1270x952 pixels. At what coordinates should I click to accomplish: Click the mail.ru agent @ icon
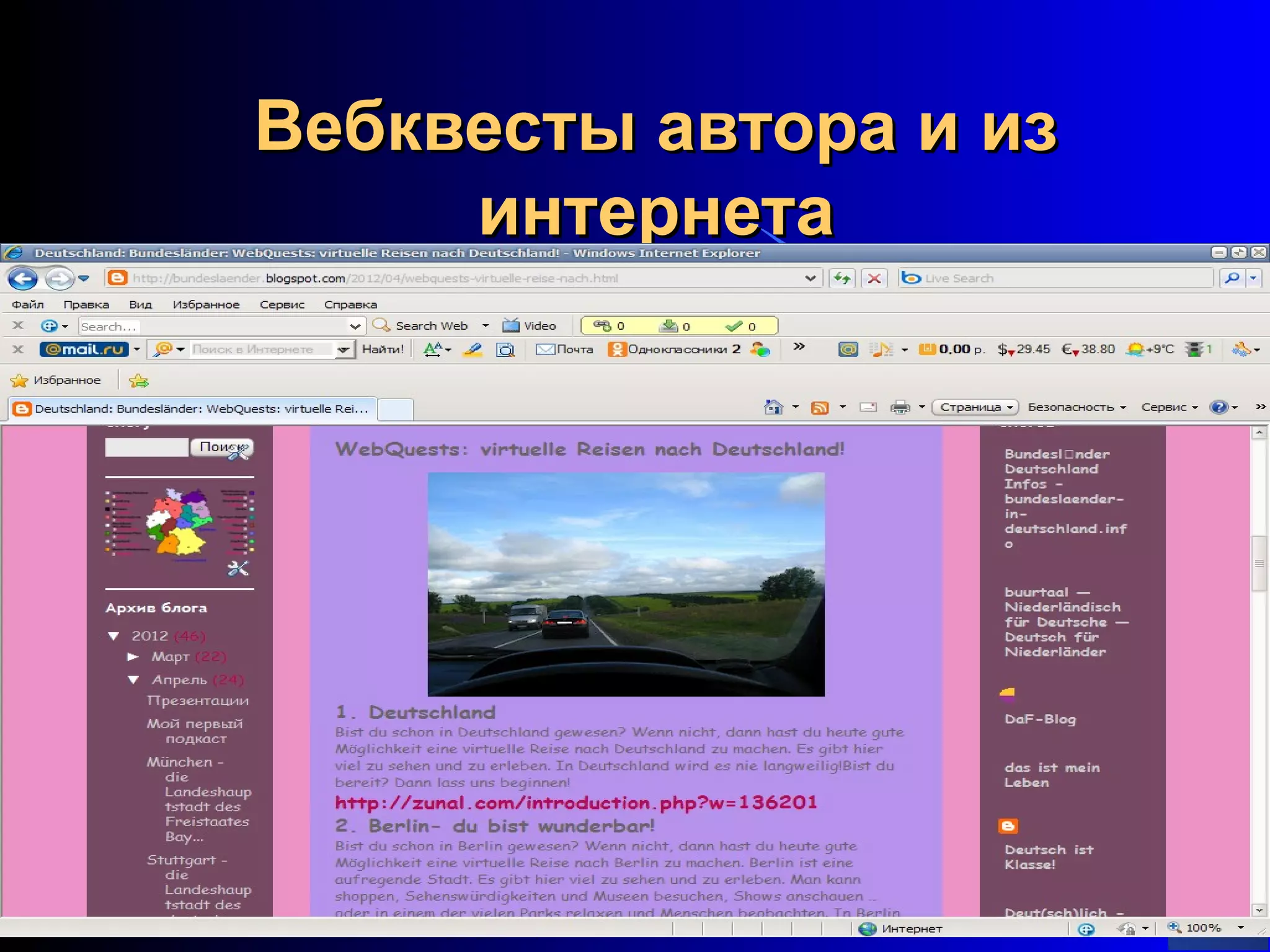tap(848, 350)
